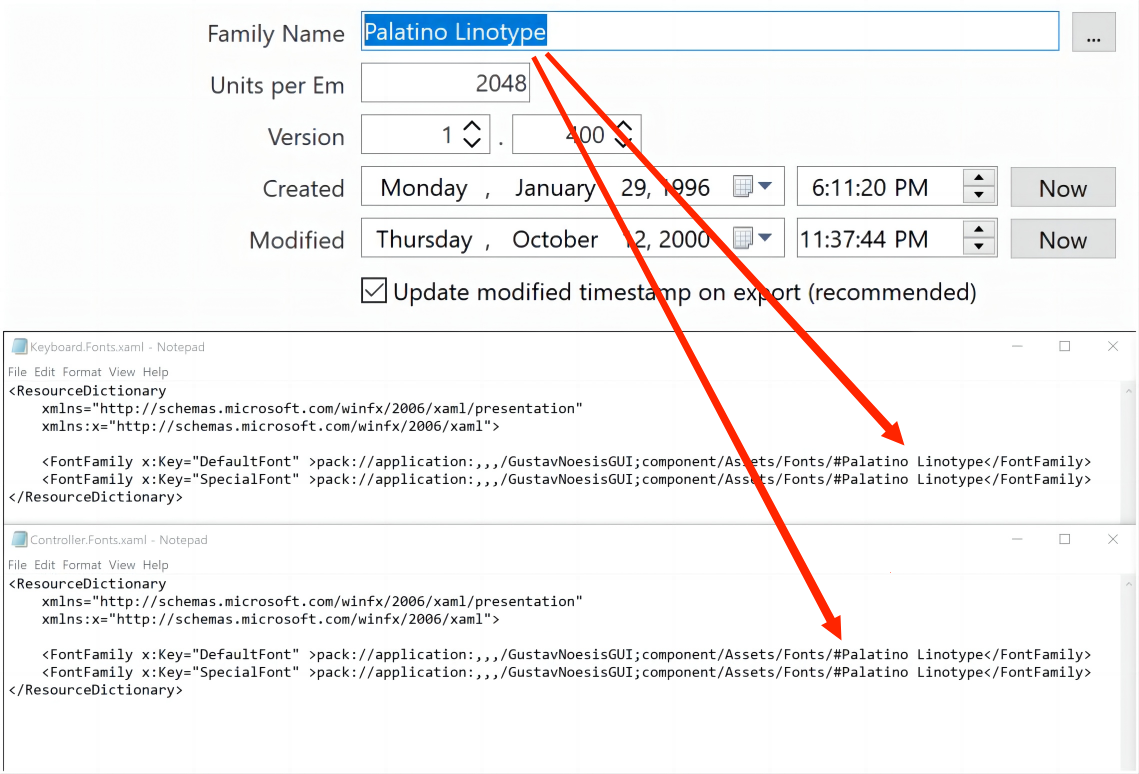This screenshot has height=774, width=1139.
Task: Click DefaultFont line in Keyboard.Fonts.xaml Notepad
Action: 567,462
